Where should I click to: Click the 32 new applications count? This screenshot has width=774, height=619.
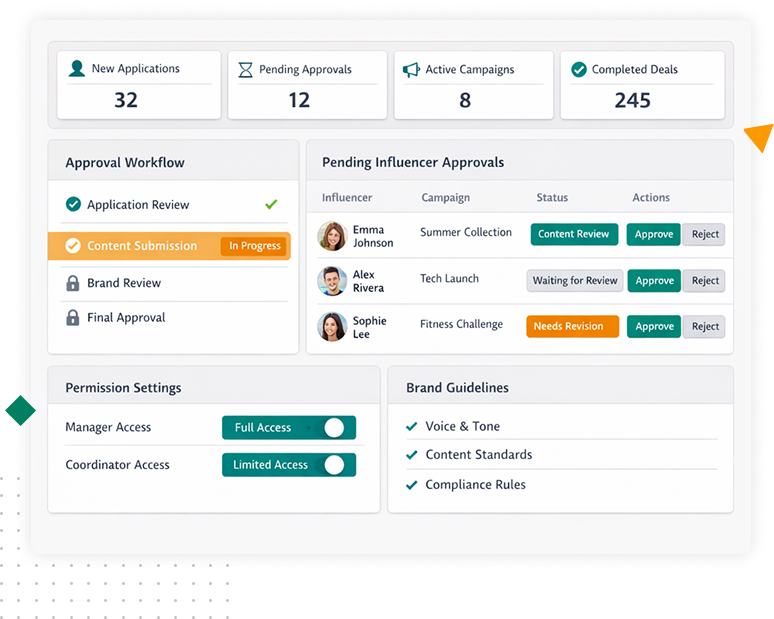[126, 100]
